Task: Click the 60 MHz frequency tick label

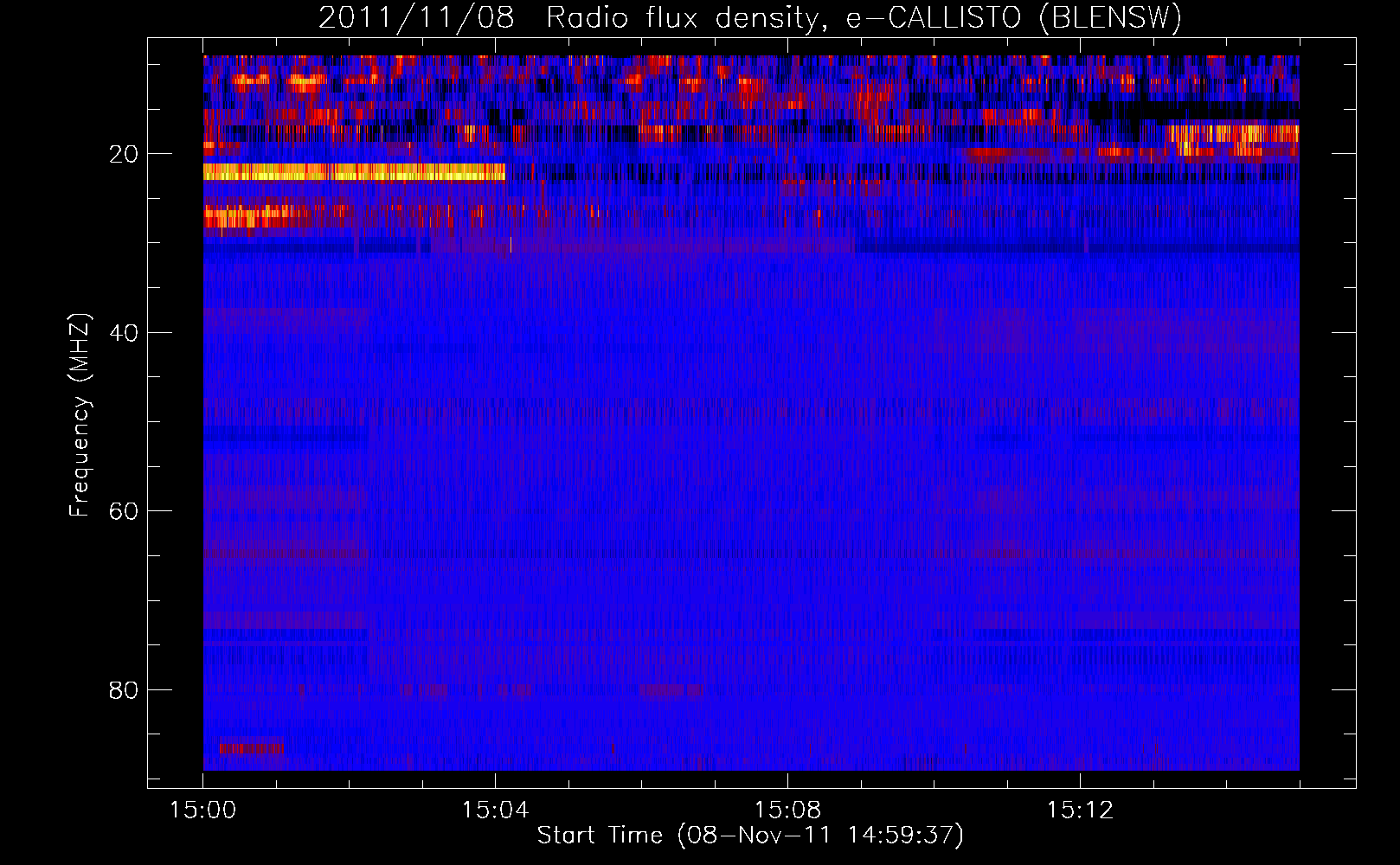Action: coord(124,511)
